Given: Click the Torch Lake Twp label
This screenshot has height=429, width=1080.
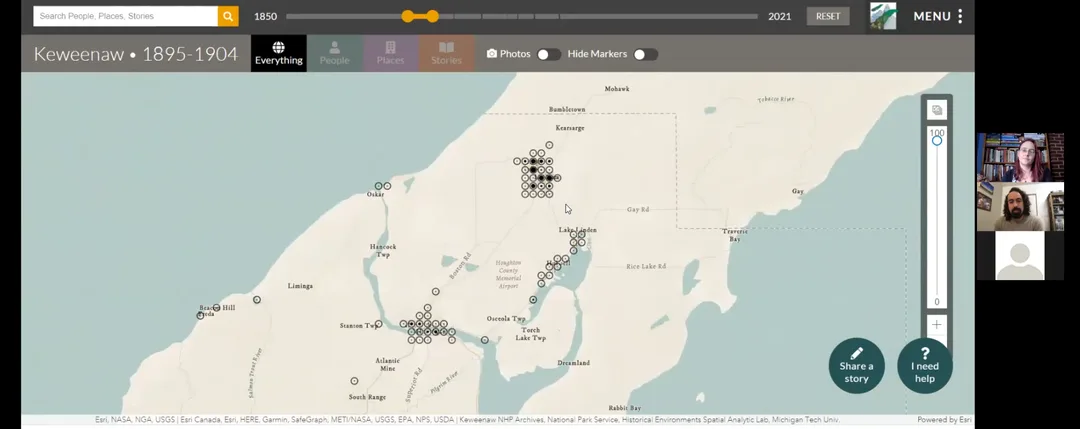Looking at the screenshot, I should [x=530, y=334].
